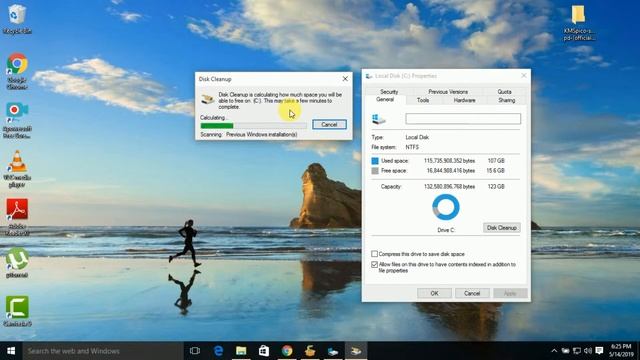Image resolution: width=640 pixels, height=360 pixels.
Task: Click the drive icon beside the label field
Action: coord(378,119)
